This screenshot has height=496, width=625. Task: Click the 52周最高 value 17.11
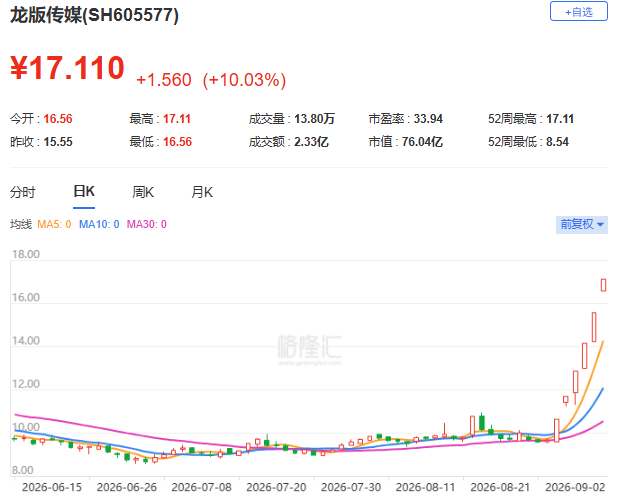(560, 119)
